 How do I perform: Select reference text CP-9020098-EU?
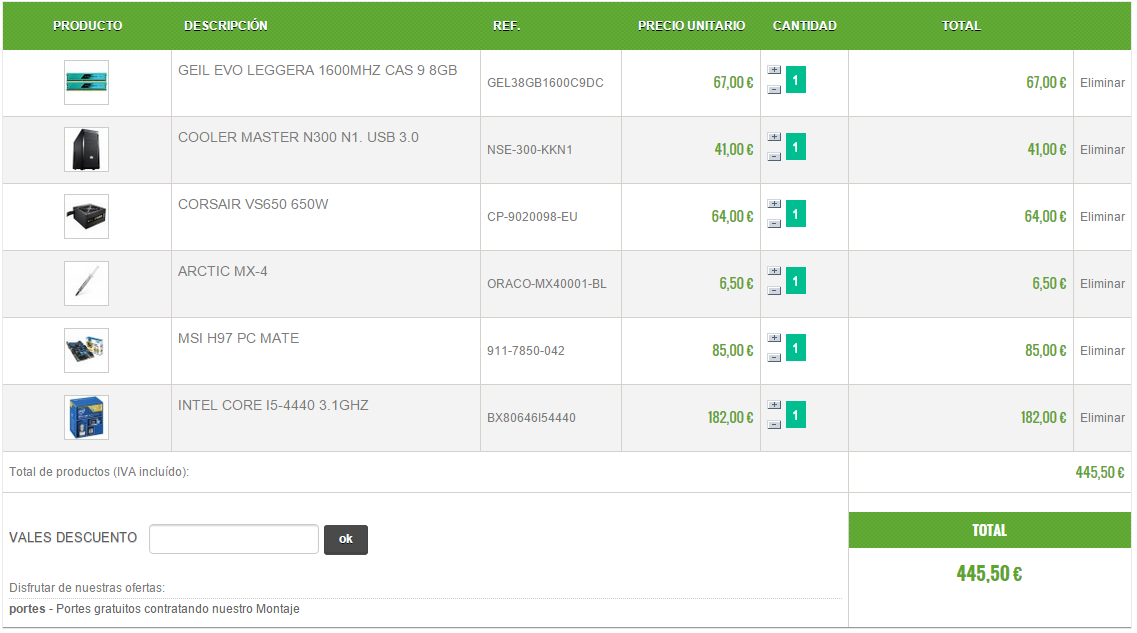[532, 217]
